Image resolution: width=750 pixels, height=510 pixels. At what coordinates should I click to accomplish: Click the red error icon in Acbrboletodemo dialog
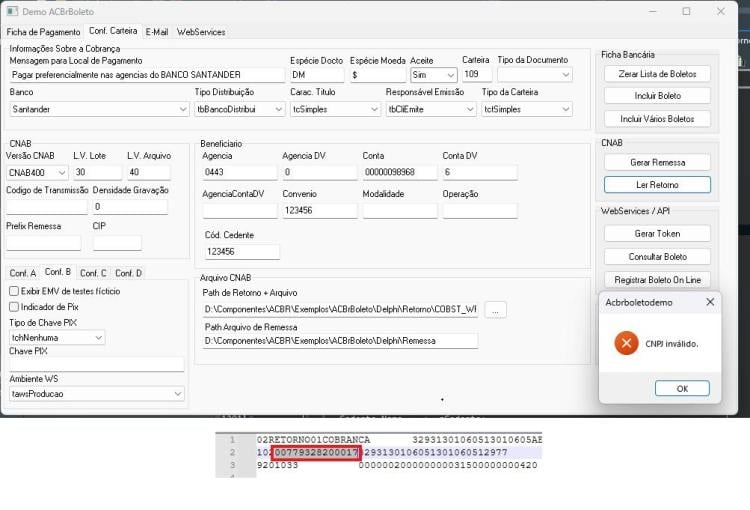pos(626,343)
